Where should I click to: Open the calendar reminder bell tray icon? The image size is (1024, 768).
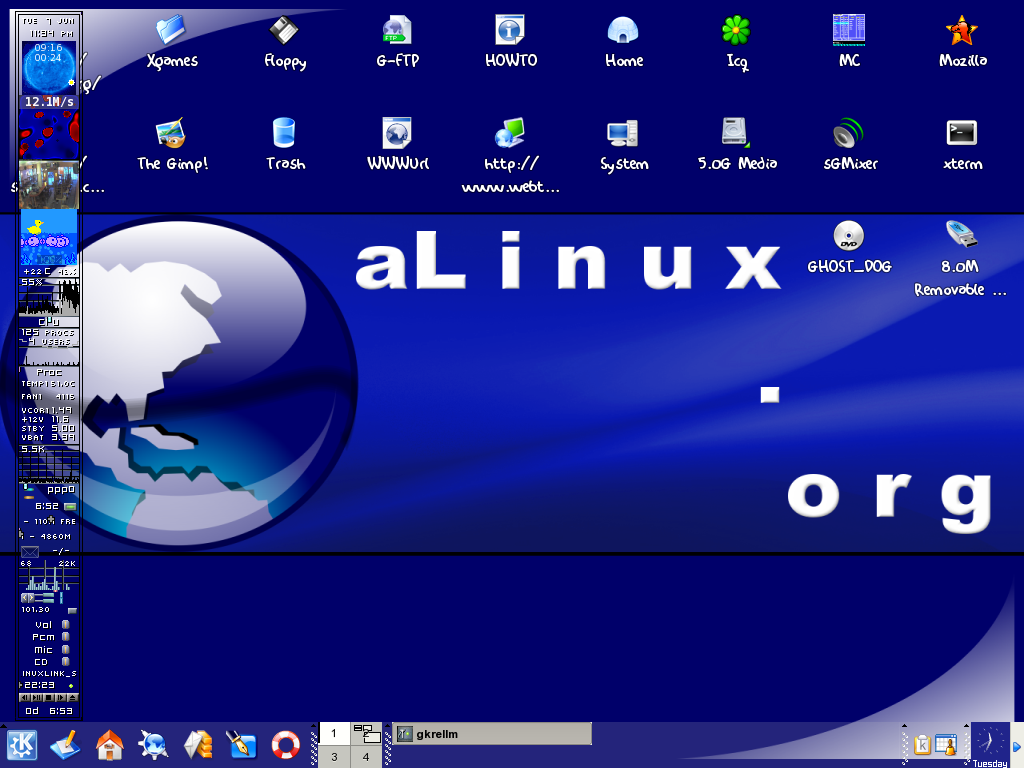pyautogui.click(x=946, y=744)
